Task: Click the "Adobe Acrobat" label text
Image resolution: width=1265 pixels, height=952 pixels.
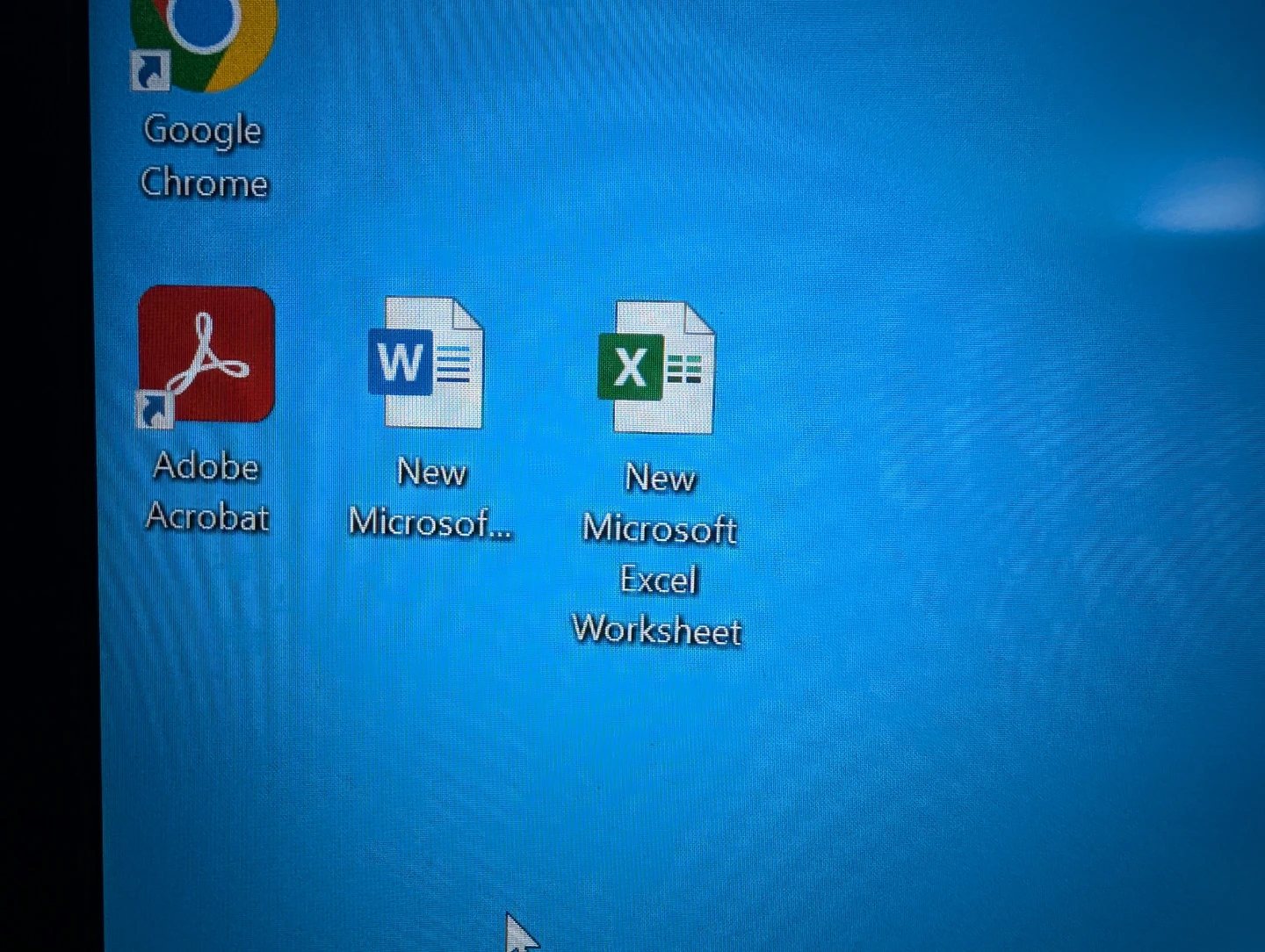Action: tap(207, 491)
